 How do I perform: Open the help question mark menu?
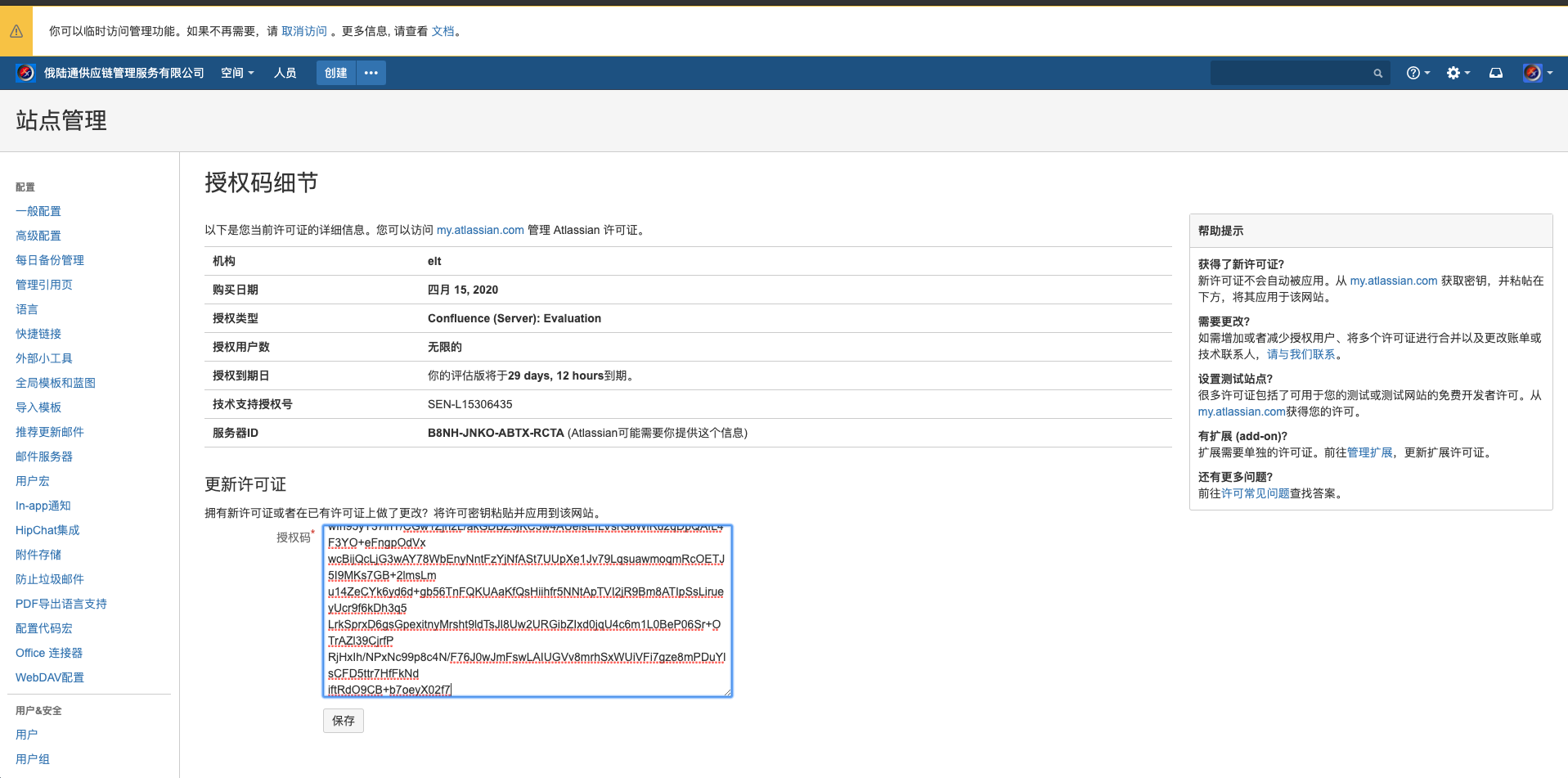pyautogui.click(x=1417, y=73)
